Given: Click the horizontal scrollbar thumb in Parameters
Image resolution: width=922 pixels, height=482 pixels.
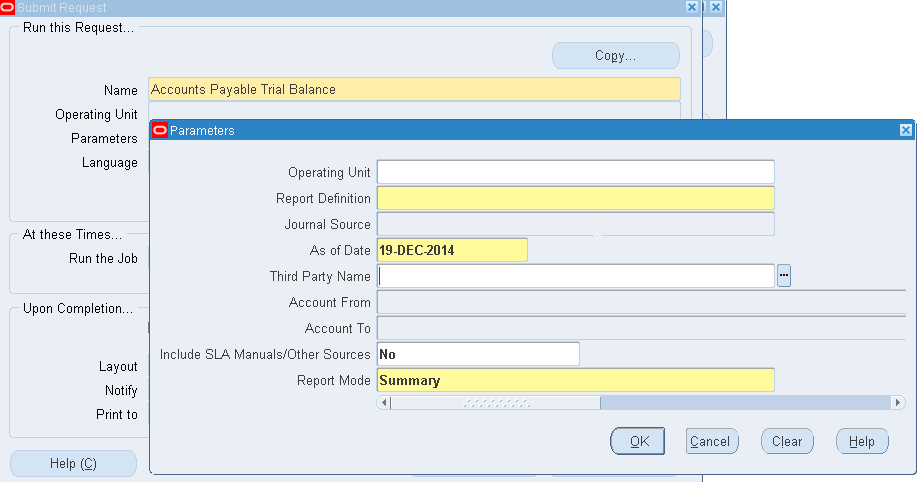Looking at the screenshot, I should [x=495, y=402].
